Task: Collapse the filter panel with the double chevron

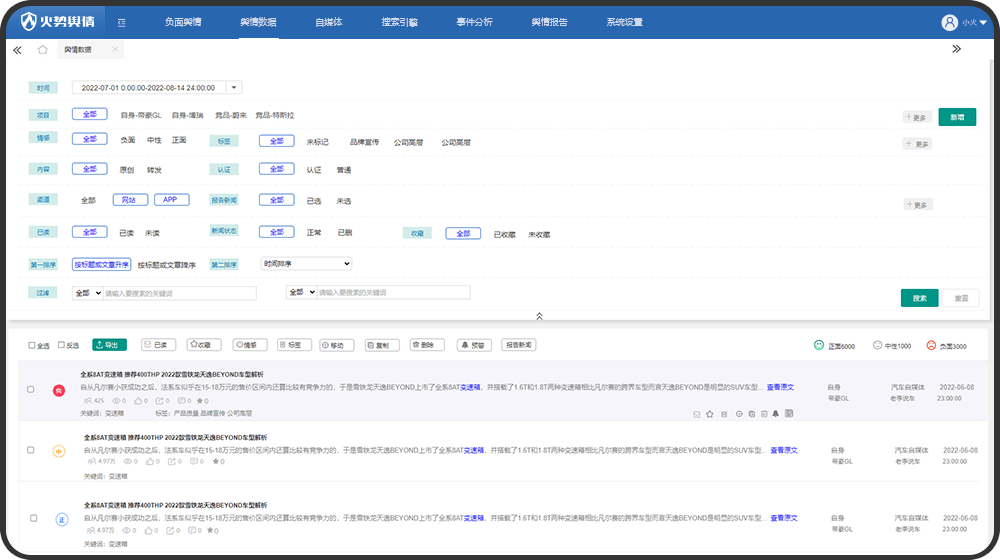Action: (539, 316)
